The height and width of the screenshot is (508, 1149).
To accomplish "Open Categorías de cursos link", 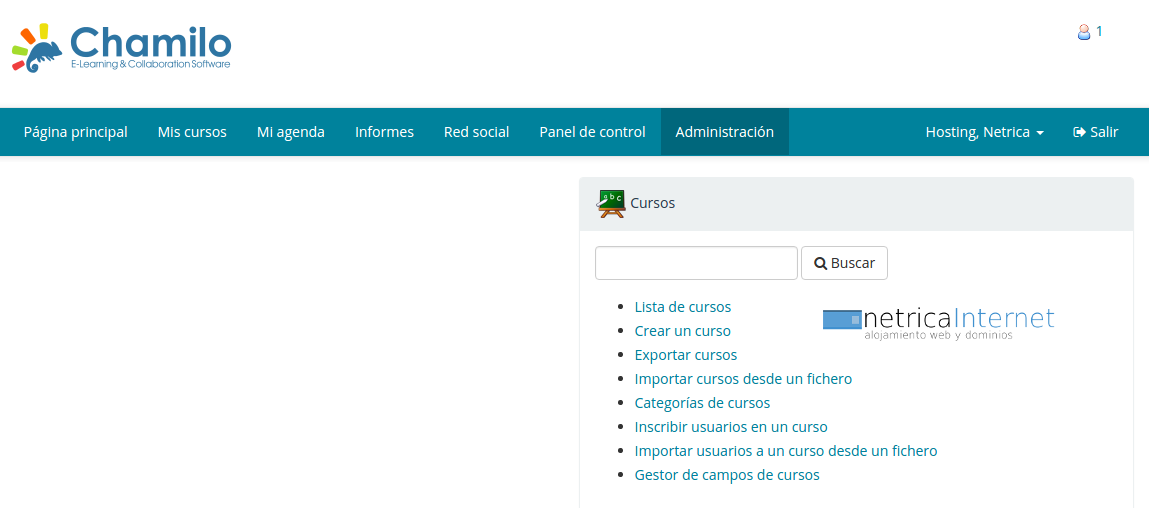I will 702,403.
